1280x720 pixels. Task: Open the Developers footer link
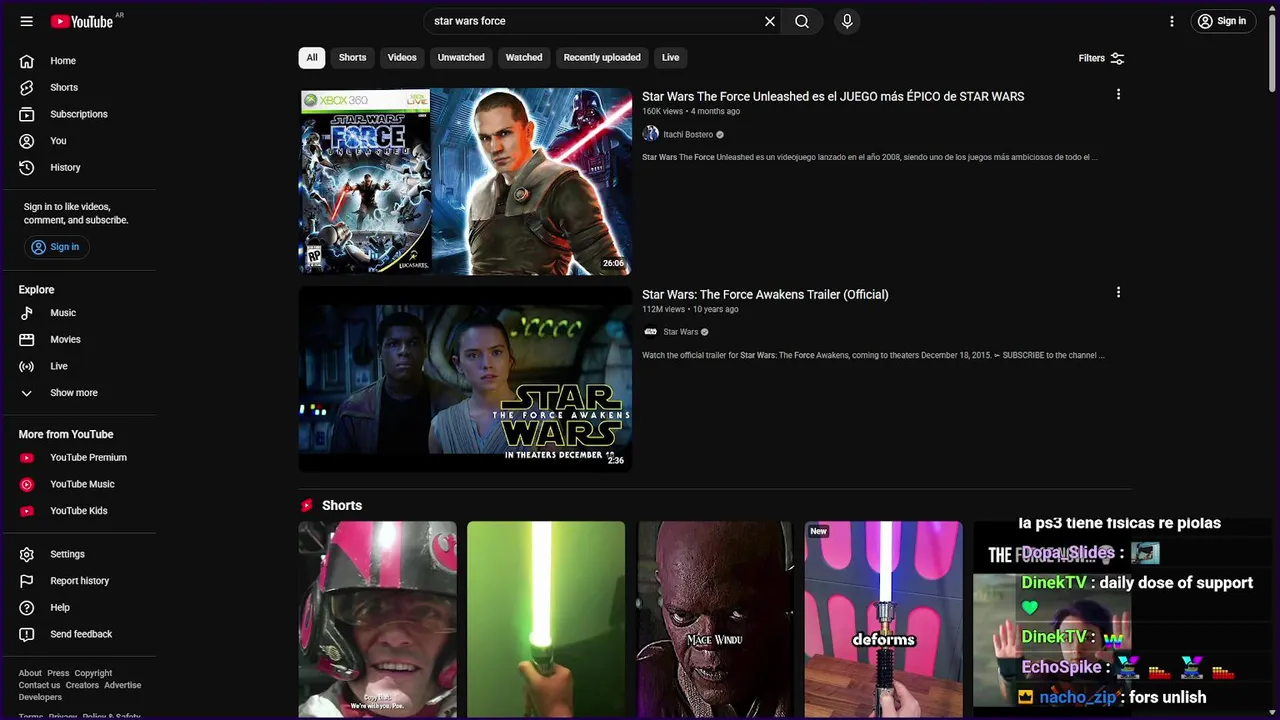[40, 698]
